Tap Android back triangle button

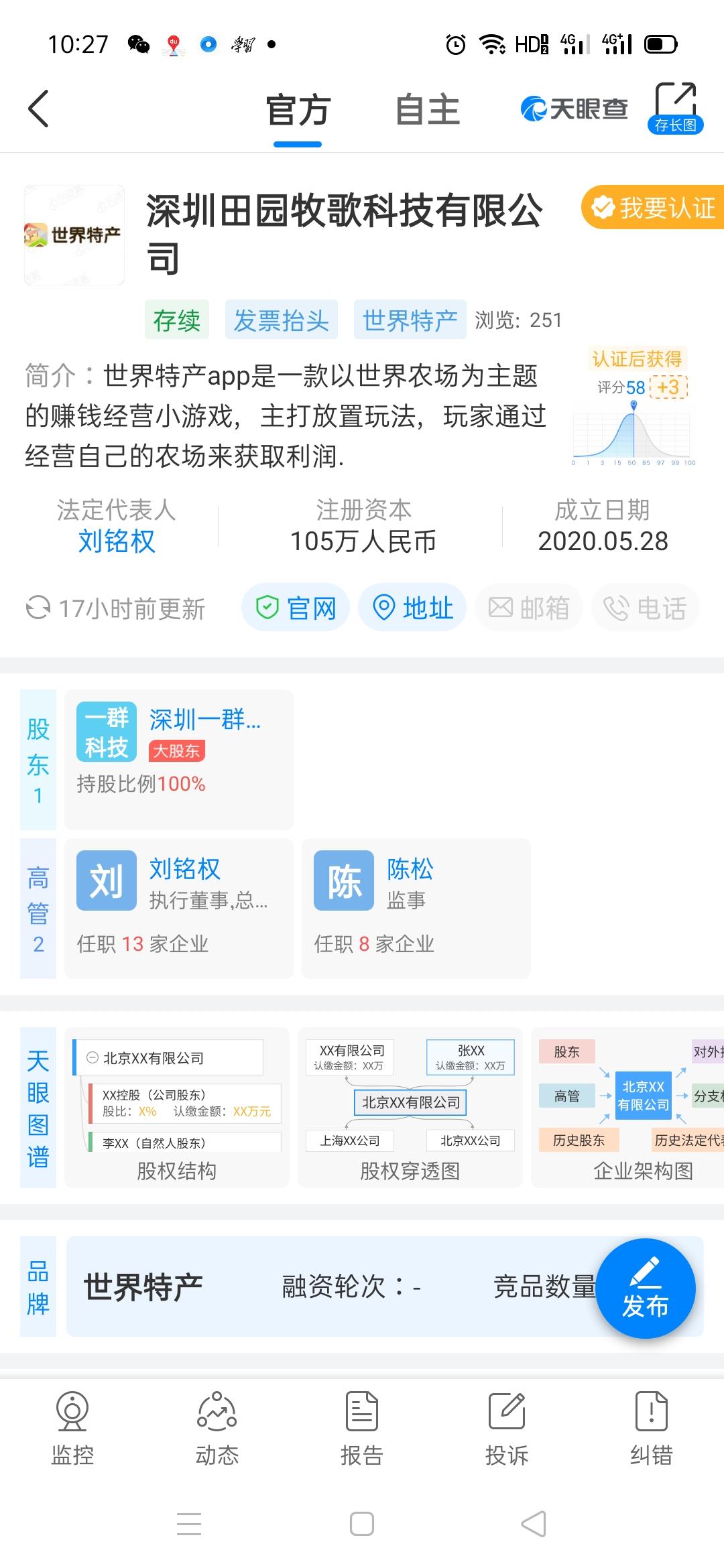534,1524
